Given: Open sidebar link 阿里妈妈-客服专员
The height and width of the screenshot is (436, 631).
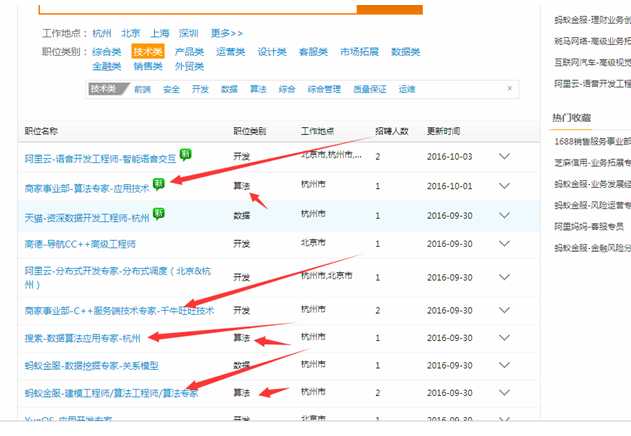Looking at the screenshot, I should coord(589,227).
